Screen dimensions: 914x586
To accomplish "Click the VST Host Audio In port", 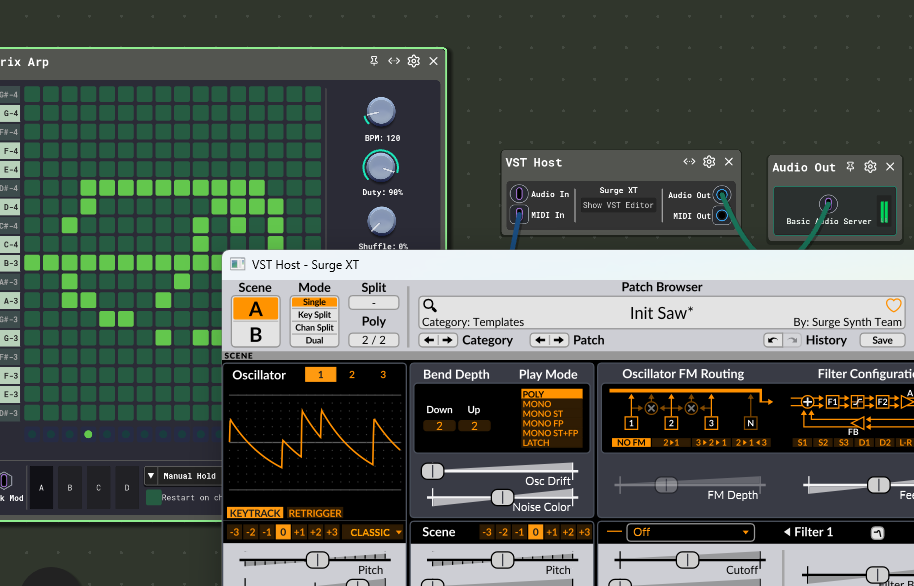I will [x=519, y=194].
